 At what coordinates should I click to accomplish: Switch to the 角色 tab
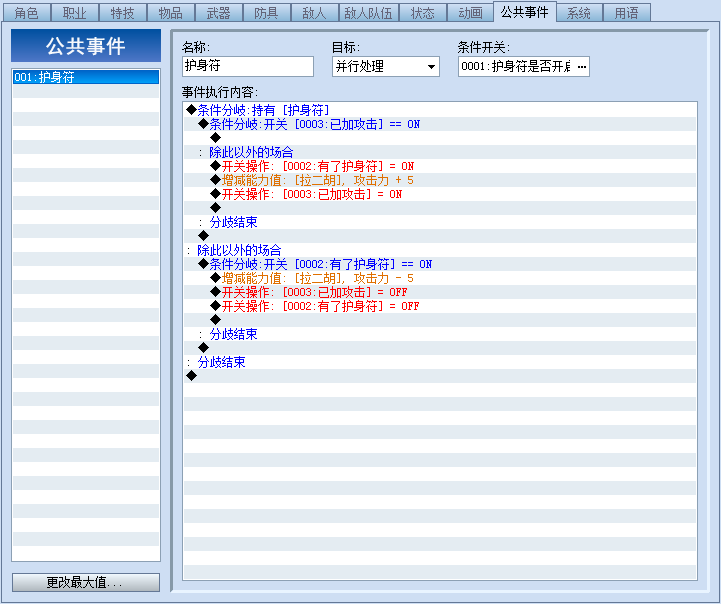click(27, 12)
